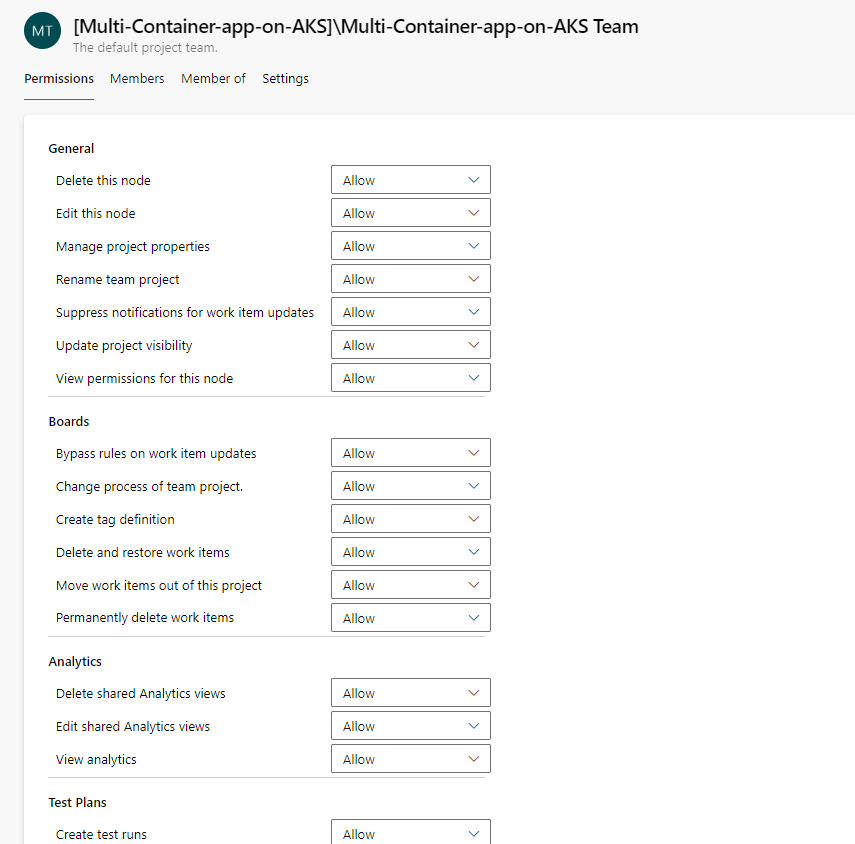This screenshot has width=855, height=844.
Task: Open the Bypass rules on work item updates dropdown
Action: [411, 453]
